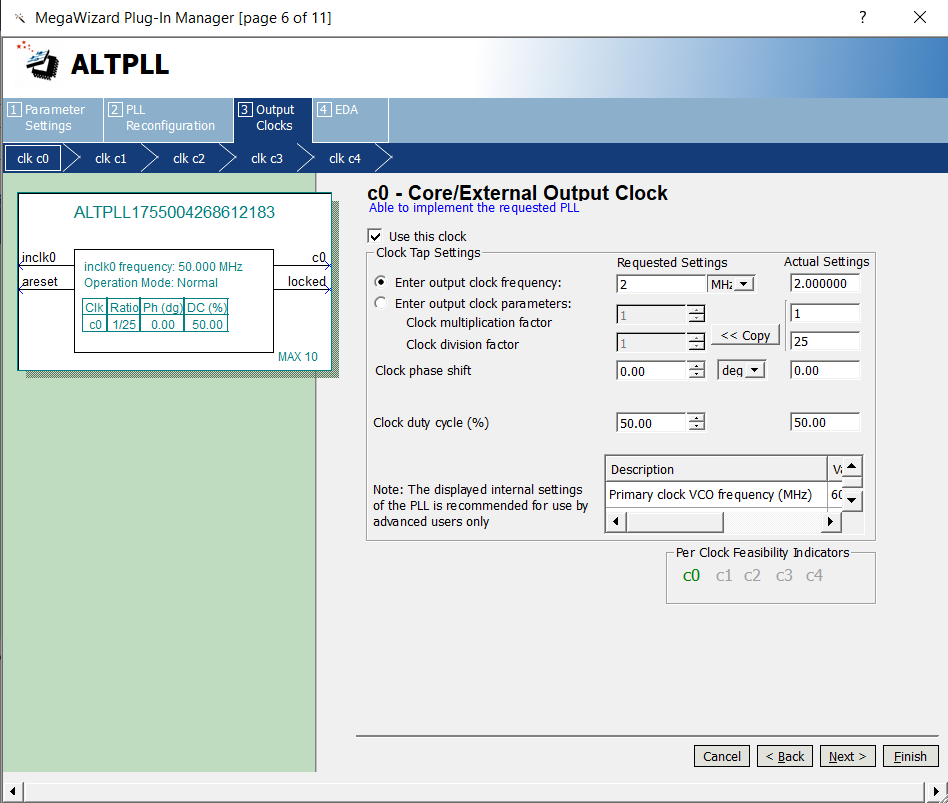Click the 1/25 ratio cell in diagram
The image size is (948, 803).
[124, 325]
